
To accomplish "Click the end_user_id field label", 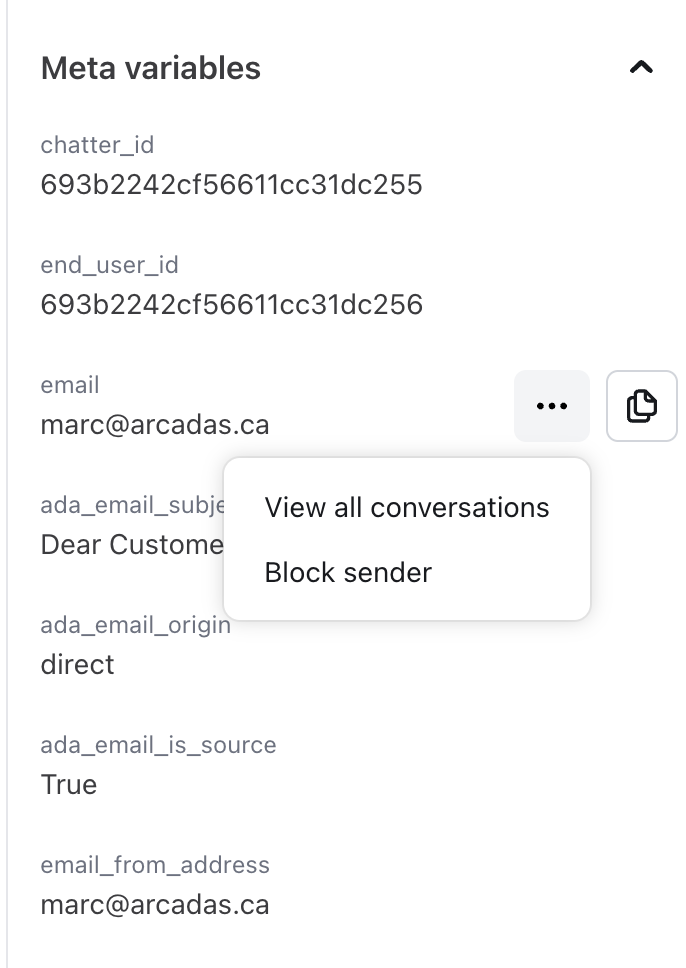I will (109, 265).
